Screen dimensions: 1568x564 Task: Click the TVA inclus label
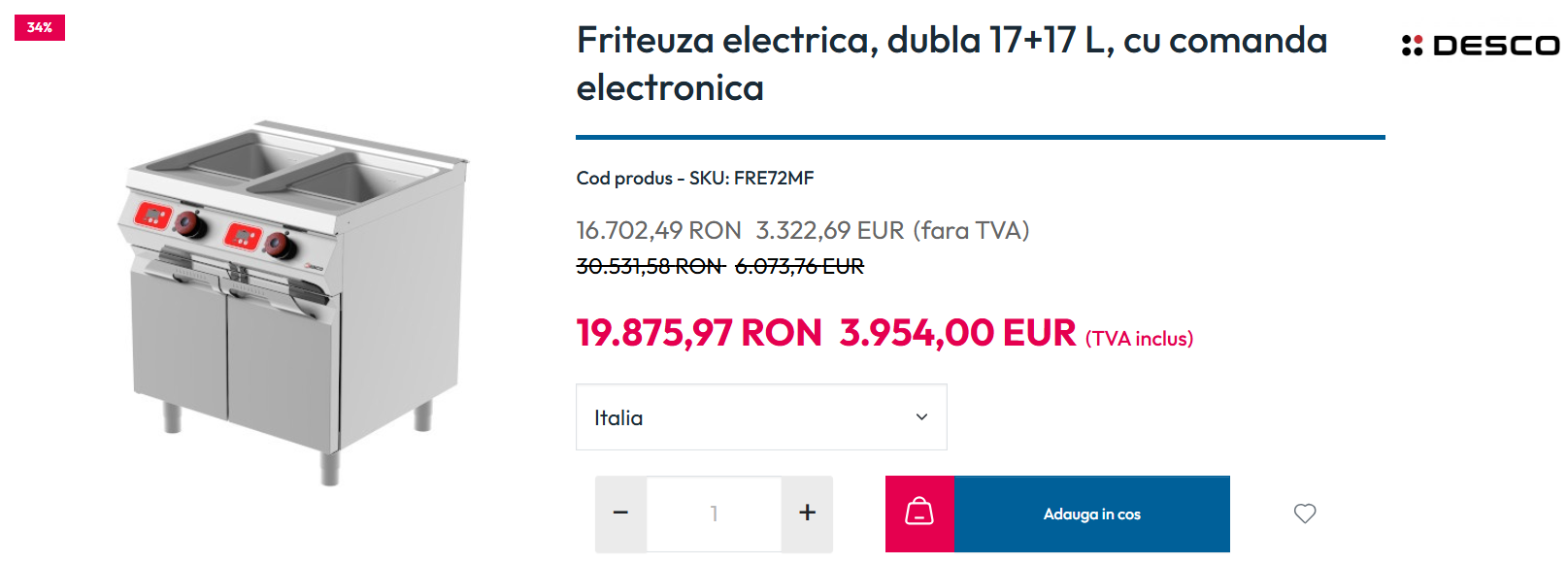(1139, 339)
